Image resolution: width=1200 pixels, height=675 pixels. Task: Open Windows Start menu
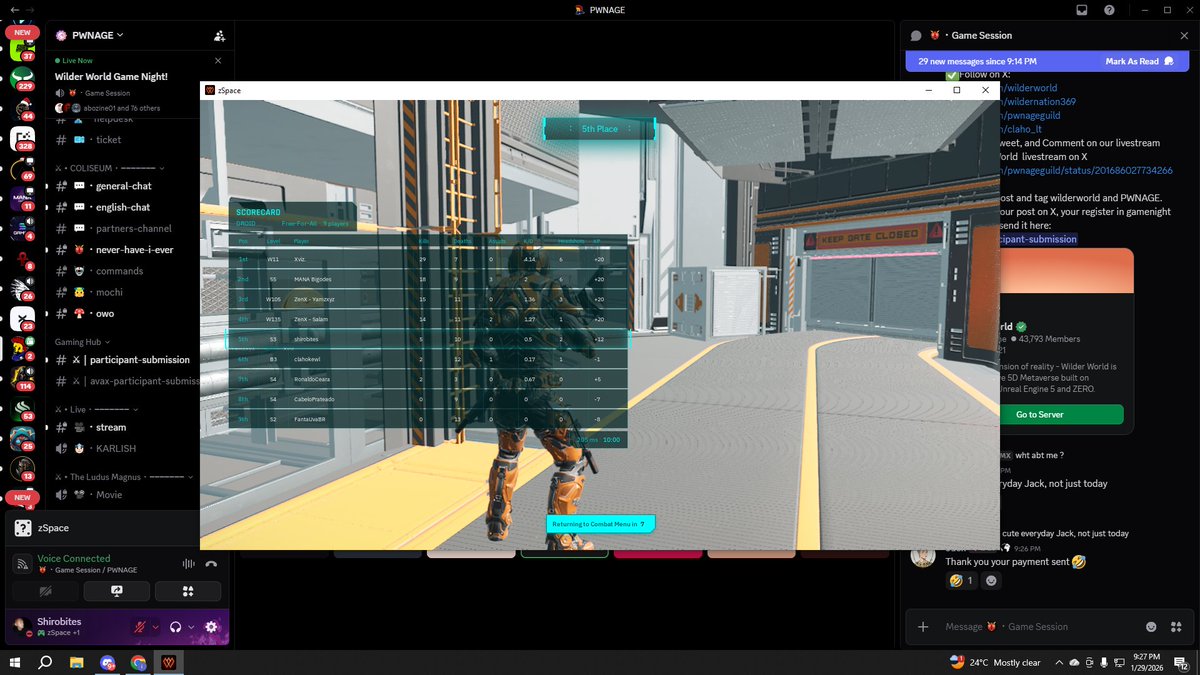(15, 662)
